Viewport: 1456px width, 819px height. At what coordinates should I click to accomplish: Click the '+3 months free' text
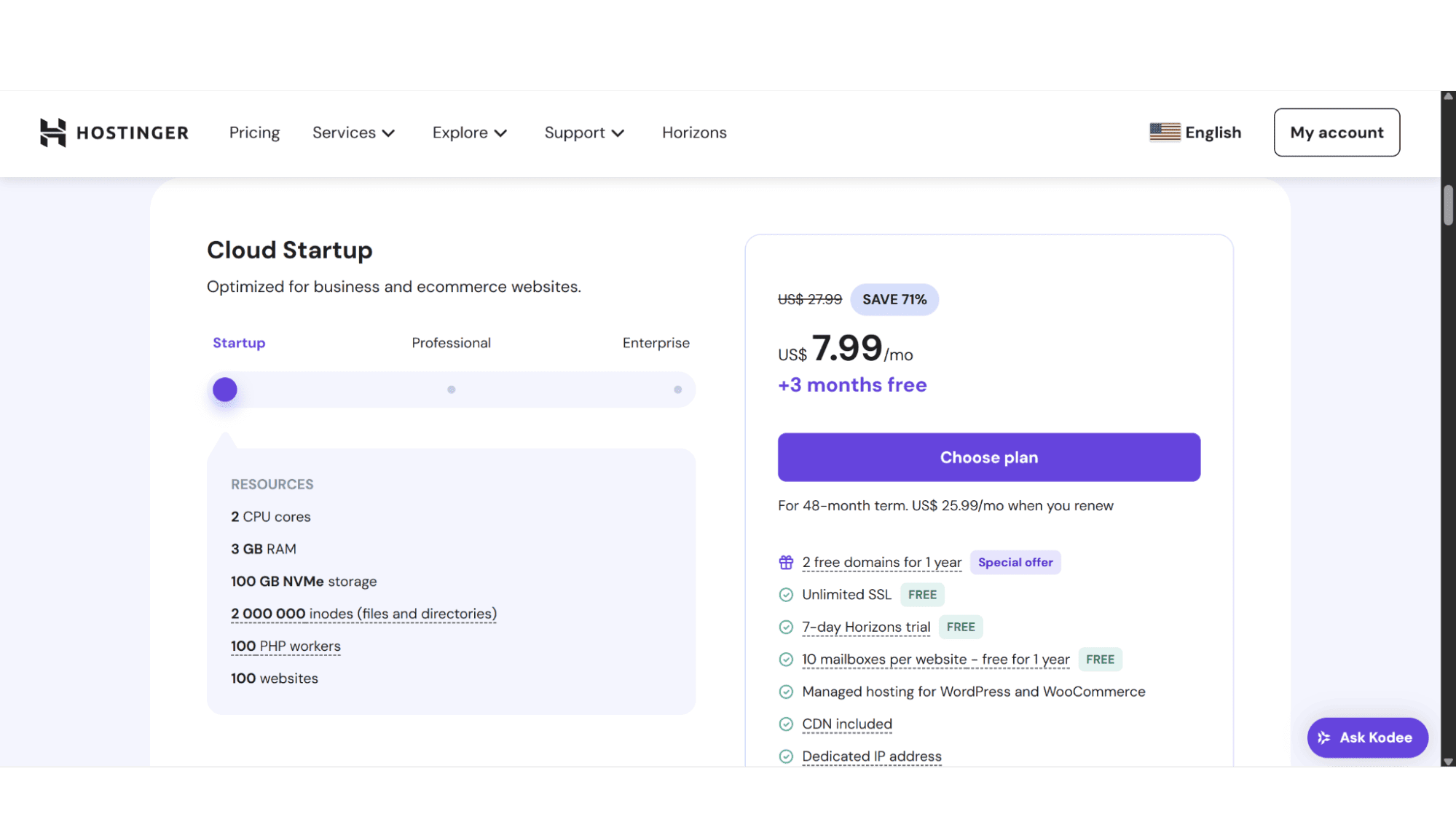852,385
